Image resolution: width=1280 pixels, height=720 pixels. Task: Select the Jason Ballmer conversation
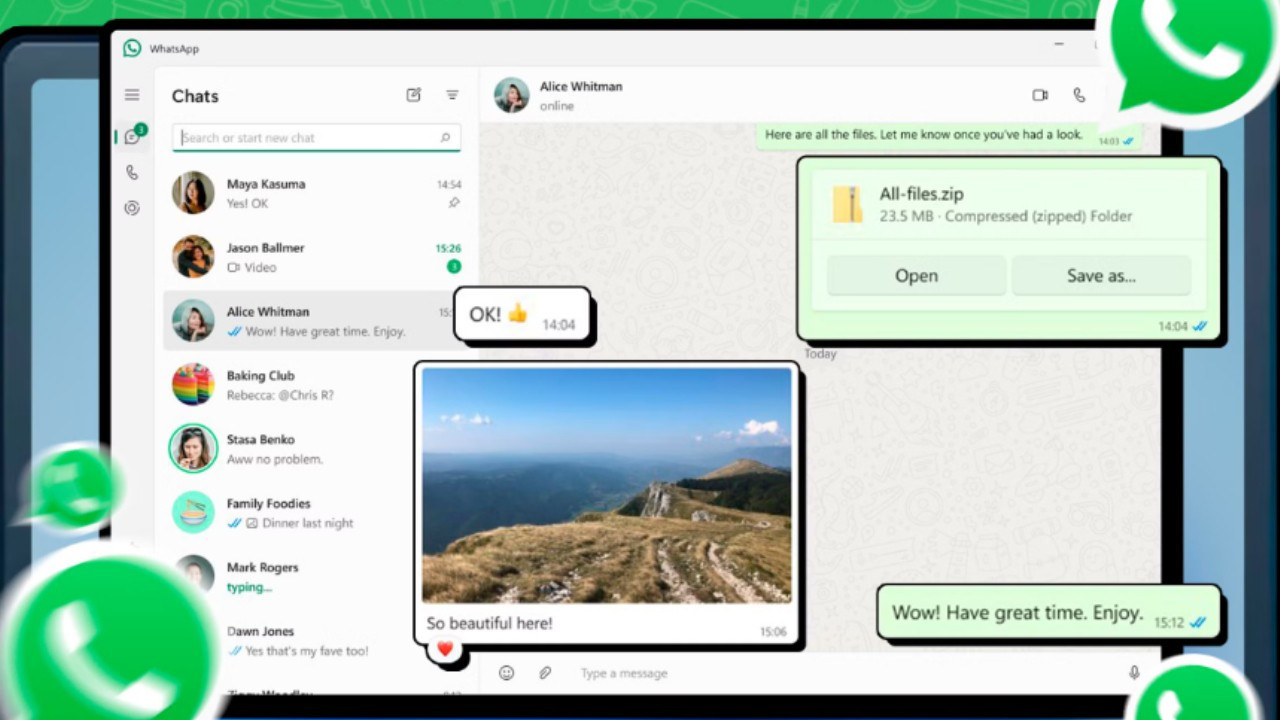coord(300,257)
